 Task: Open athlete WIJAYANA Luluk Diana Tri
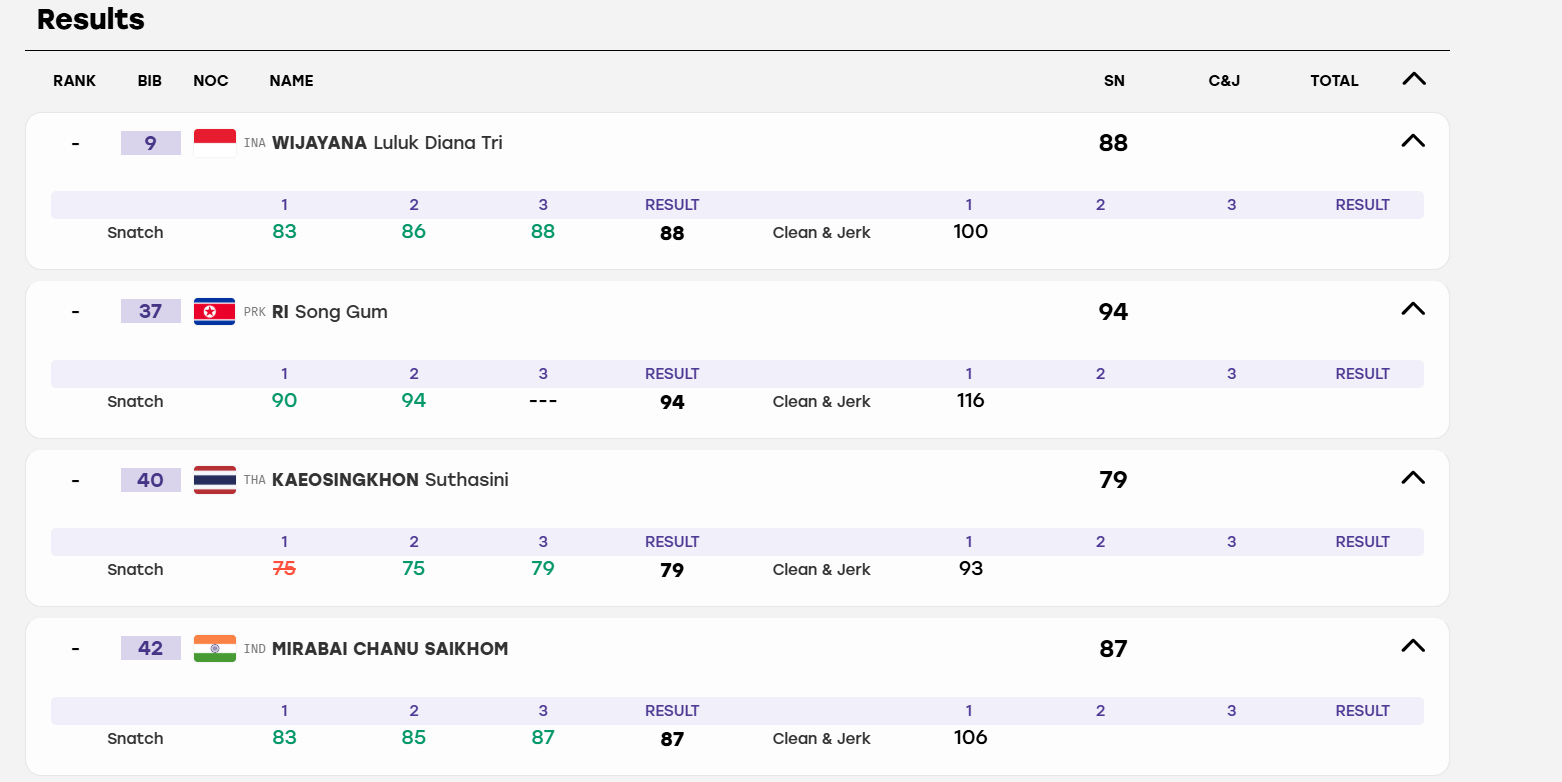387,143
